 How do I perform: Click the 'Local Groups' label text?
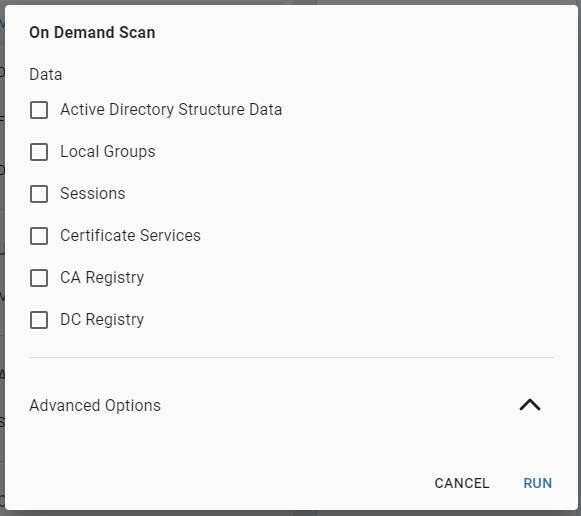pyautogui.click(x=108, y=152)
